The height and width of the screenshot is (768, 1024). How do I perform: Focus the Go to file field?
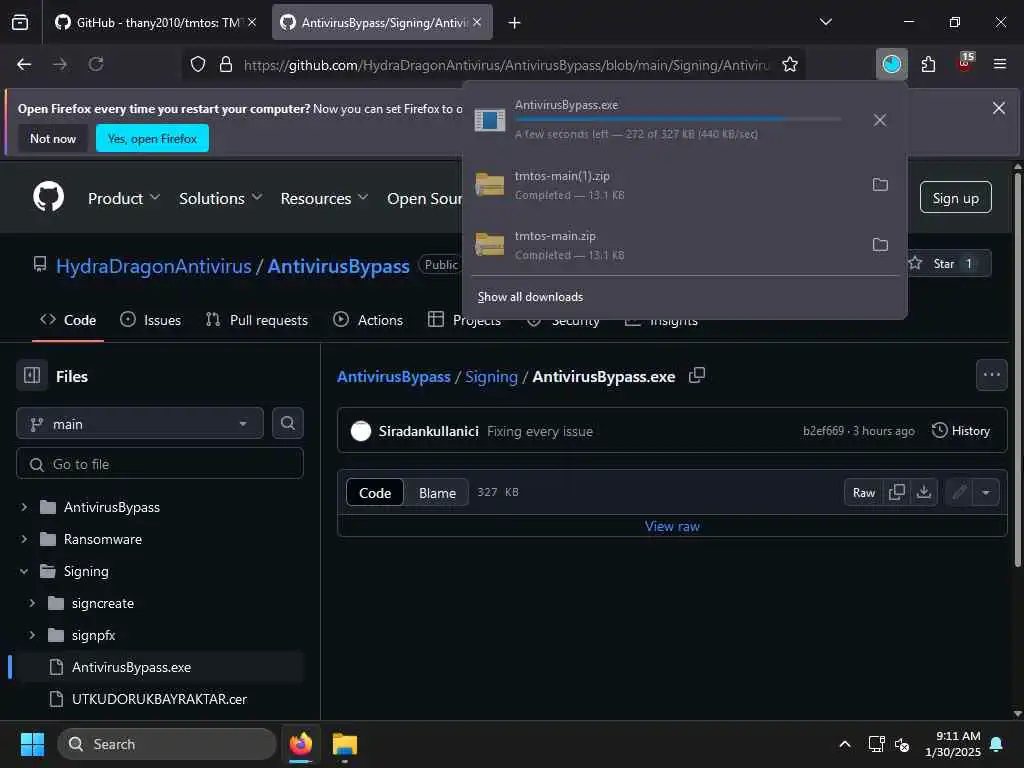coord(160,464)
